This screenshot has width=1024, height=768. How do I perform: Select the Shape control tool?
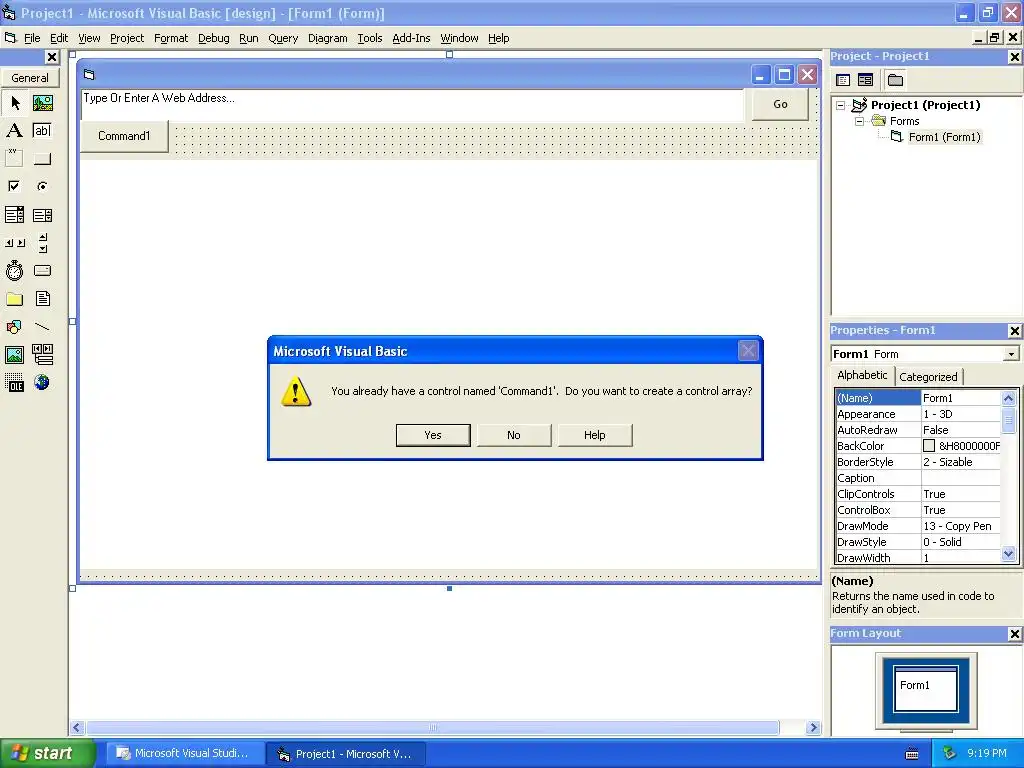point(15,327)
